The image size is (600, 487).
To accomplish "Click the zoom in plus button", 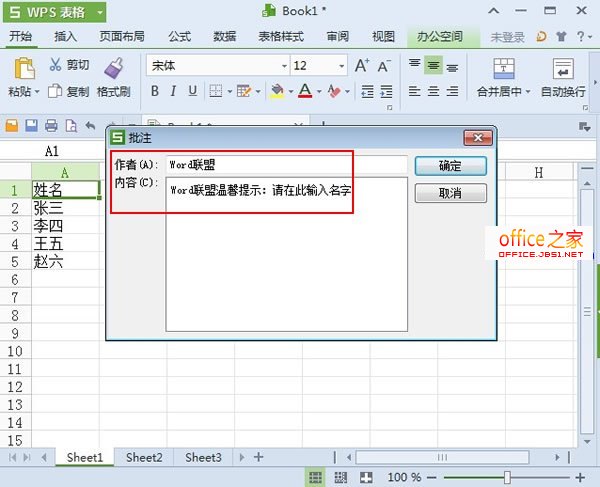I will click(x=580, y=477).
